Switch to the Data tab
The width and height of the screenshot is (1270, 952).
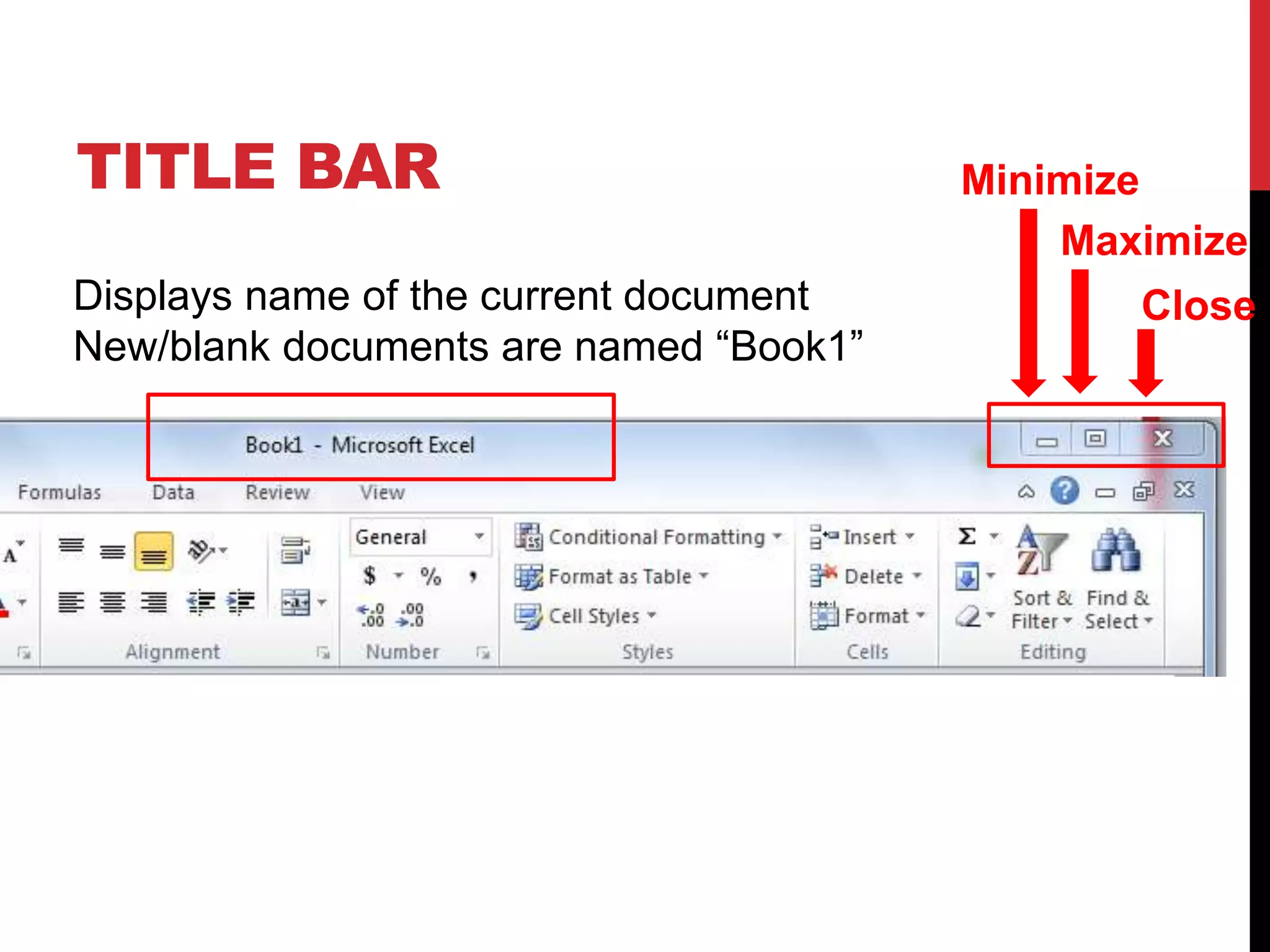pyautogui.click(x=173, y=493)
